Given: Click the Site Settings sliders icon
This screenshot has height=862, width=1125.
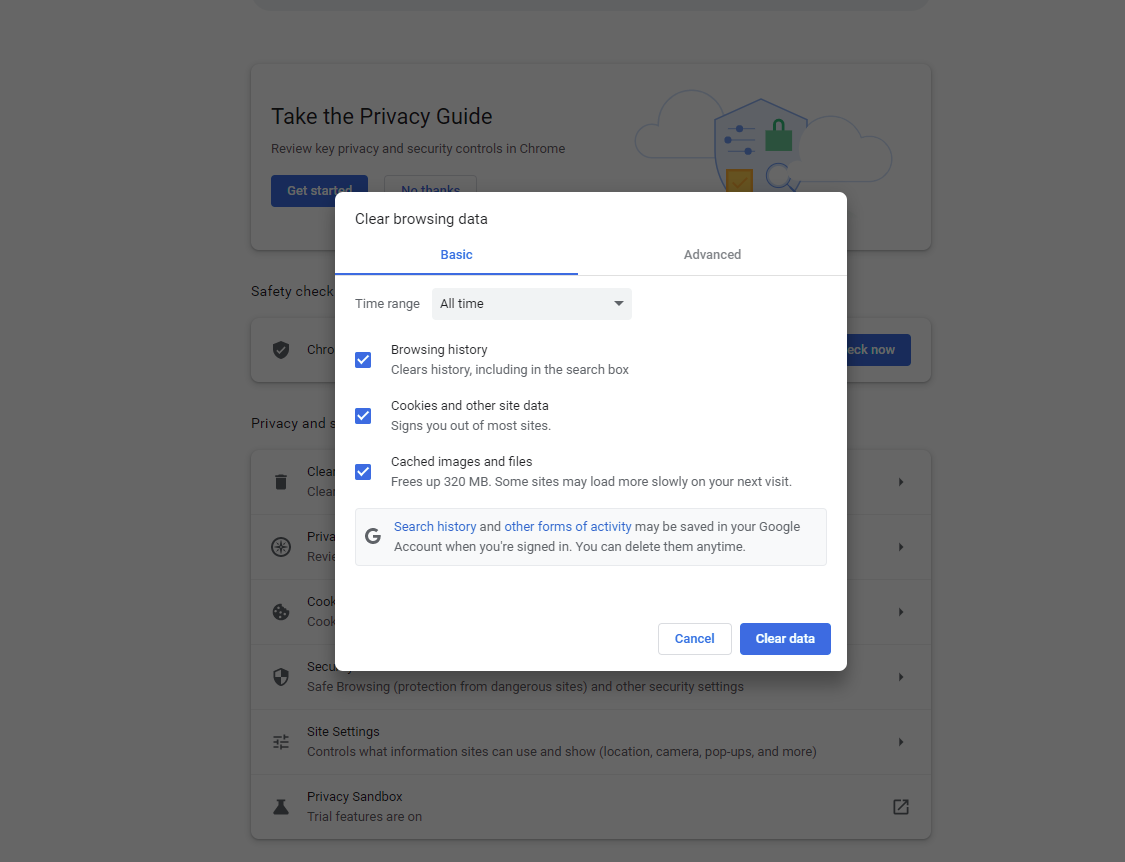Looking at the screenshot, I should (281, 742).
